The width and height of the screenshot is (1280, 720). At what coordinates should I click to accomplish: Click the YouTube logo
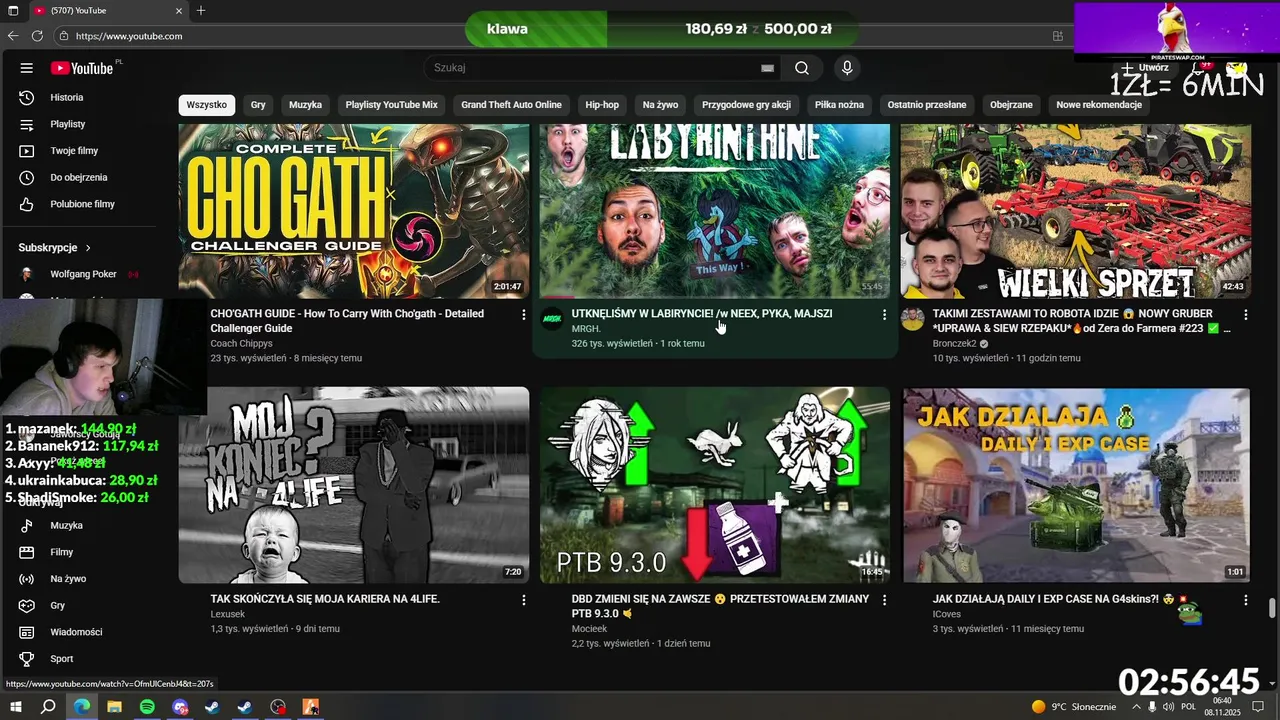coord(82,68)
